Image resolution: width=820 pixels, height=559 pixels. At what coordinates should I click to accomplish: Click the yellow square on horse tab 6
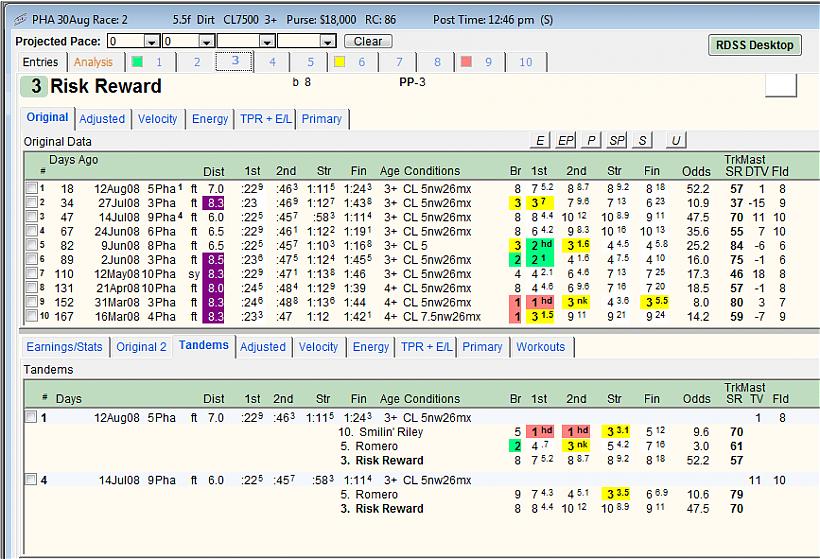(339, 62)
